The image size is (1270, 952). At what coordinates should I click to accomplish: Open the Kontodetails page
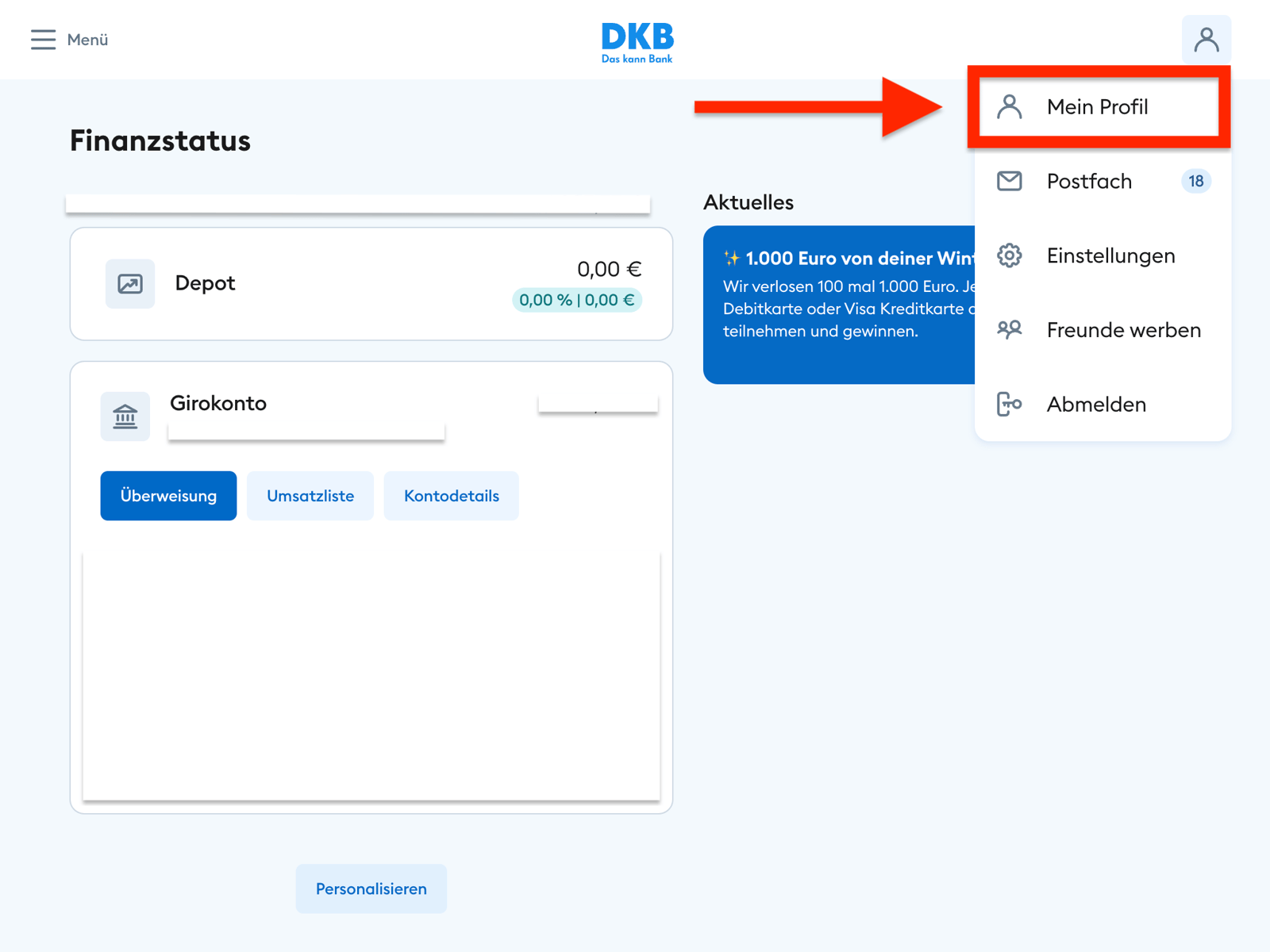[x=451, y=495]
